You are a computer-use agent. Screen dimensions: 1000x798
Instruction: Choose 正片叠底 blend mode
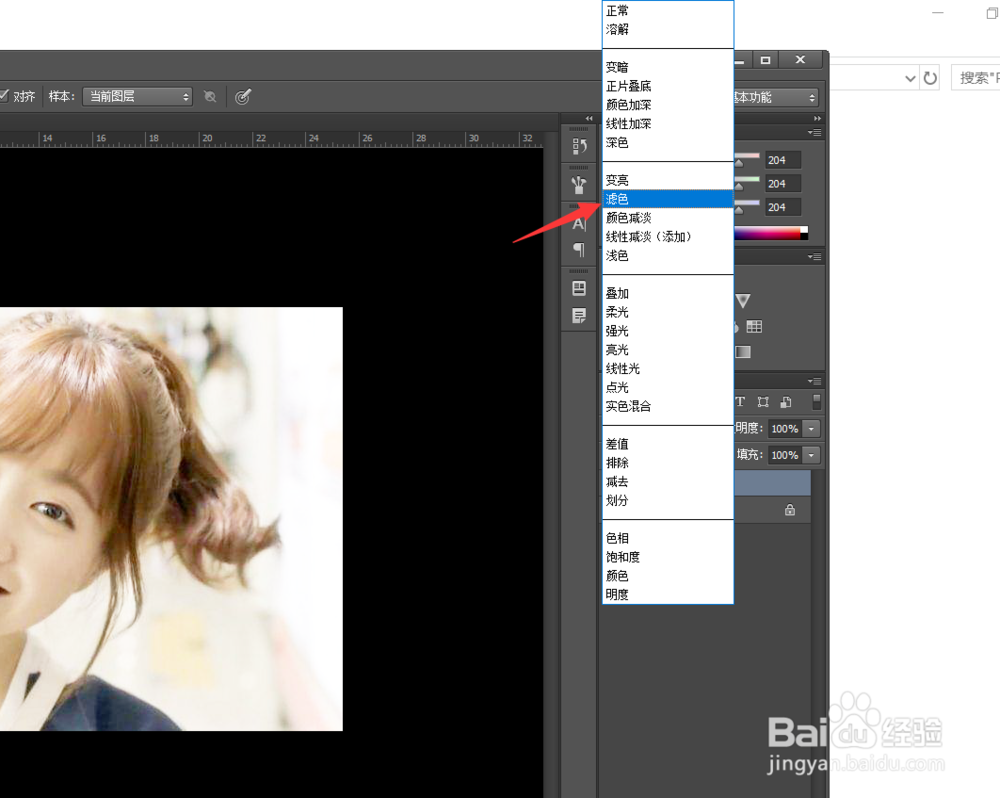(x=668, y=86)
